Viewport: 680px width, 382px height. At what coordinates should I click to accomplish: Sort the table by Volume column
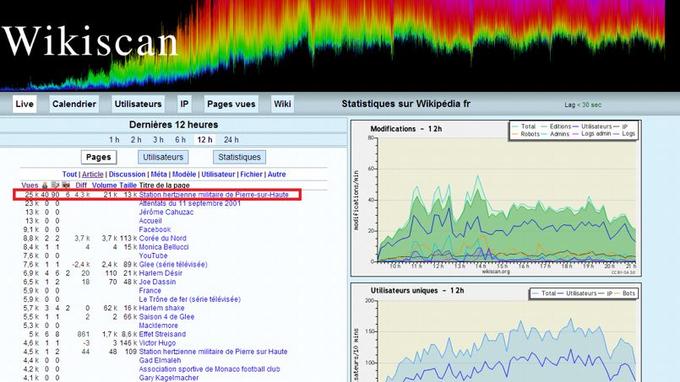coord(105,185)
